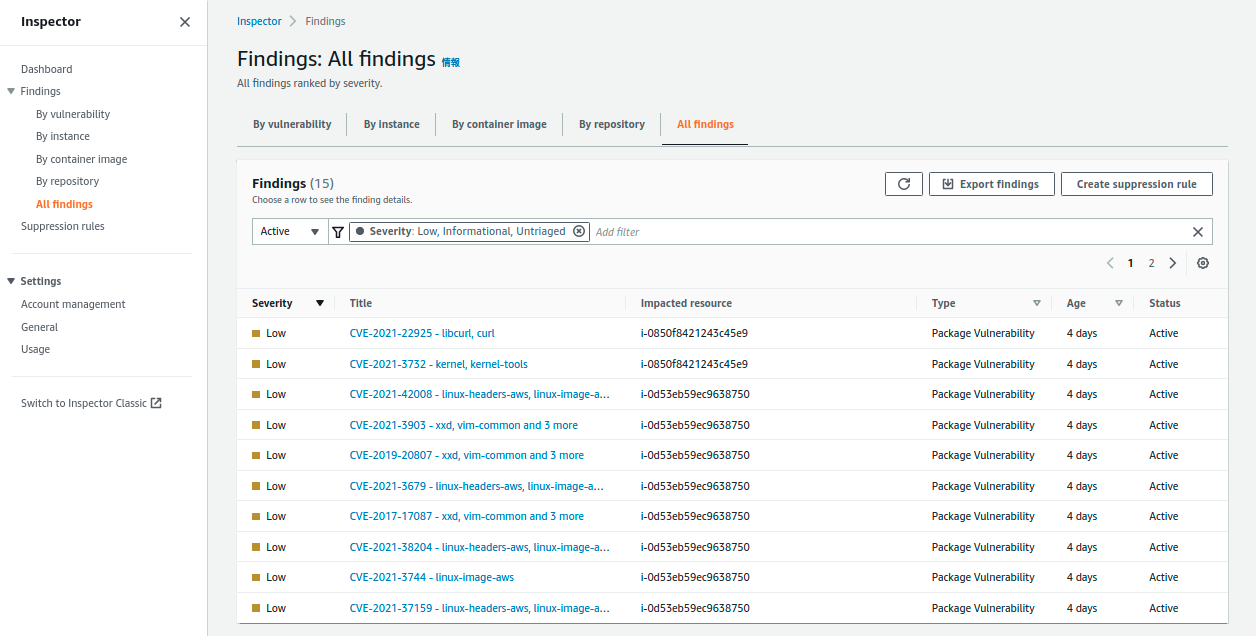Open the Active status dropdown
The image size is (1256, 636).
(x=290, y=232)
